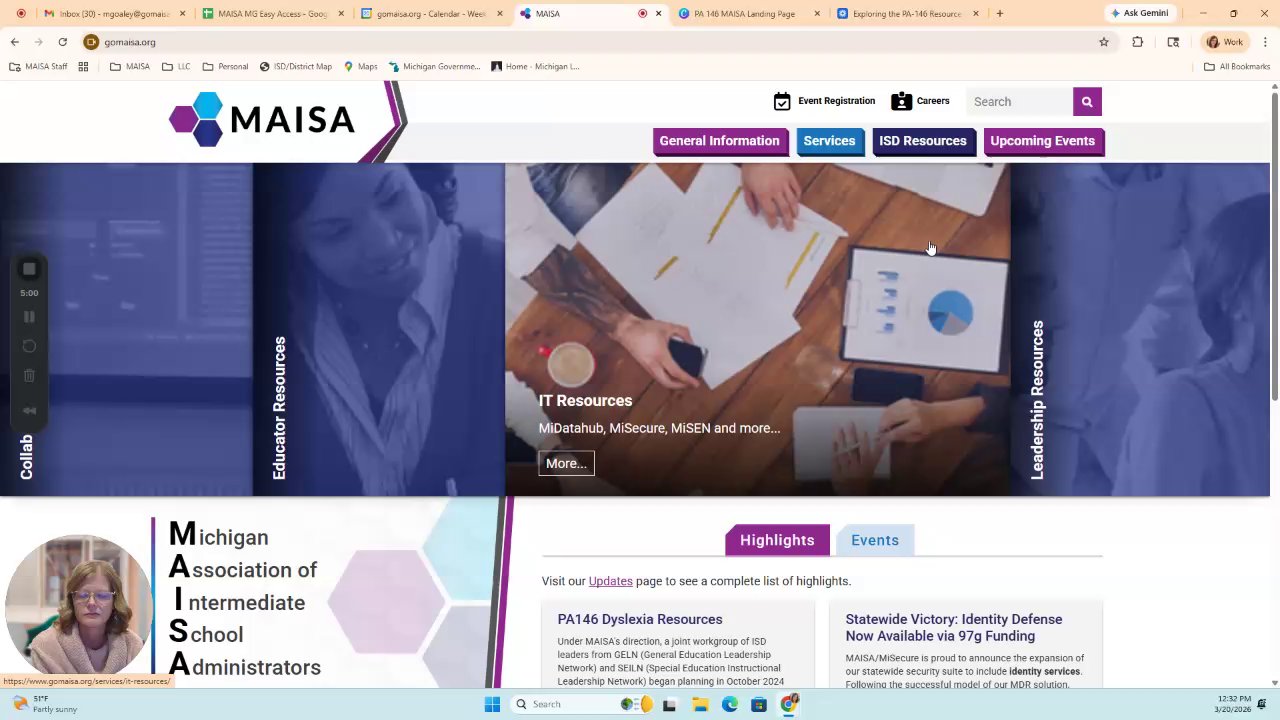Click the gomaisa.org address bar
The image size is (1280, 720).
tap(590, 42)
